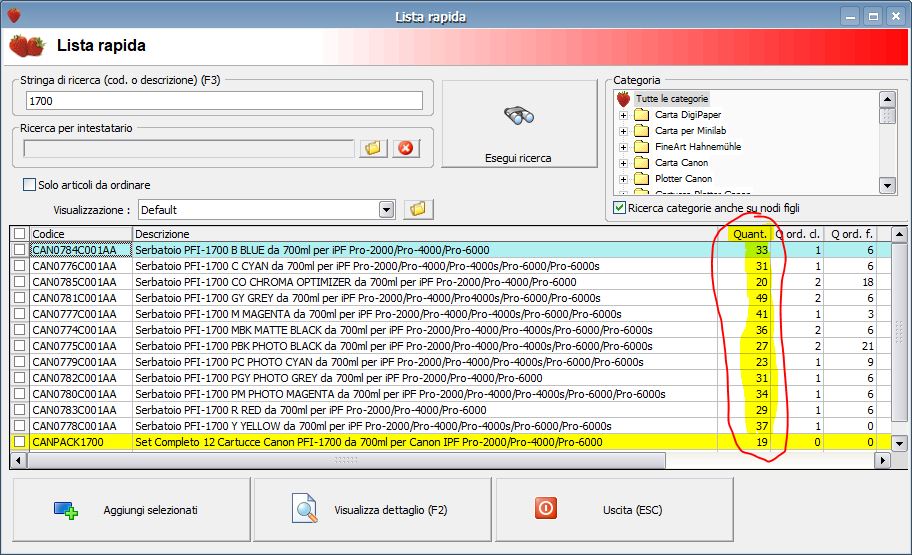The width and height of the screenshot is (912, 555).
Task: Clear intestatario with red X icon
Action: click(x=406, y=148)
